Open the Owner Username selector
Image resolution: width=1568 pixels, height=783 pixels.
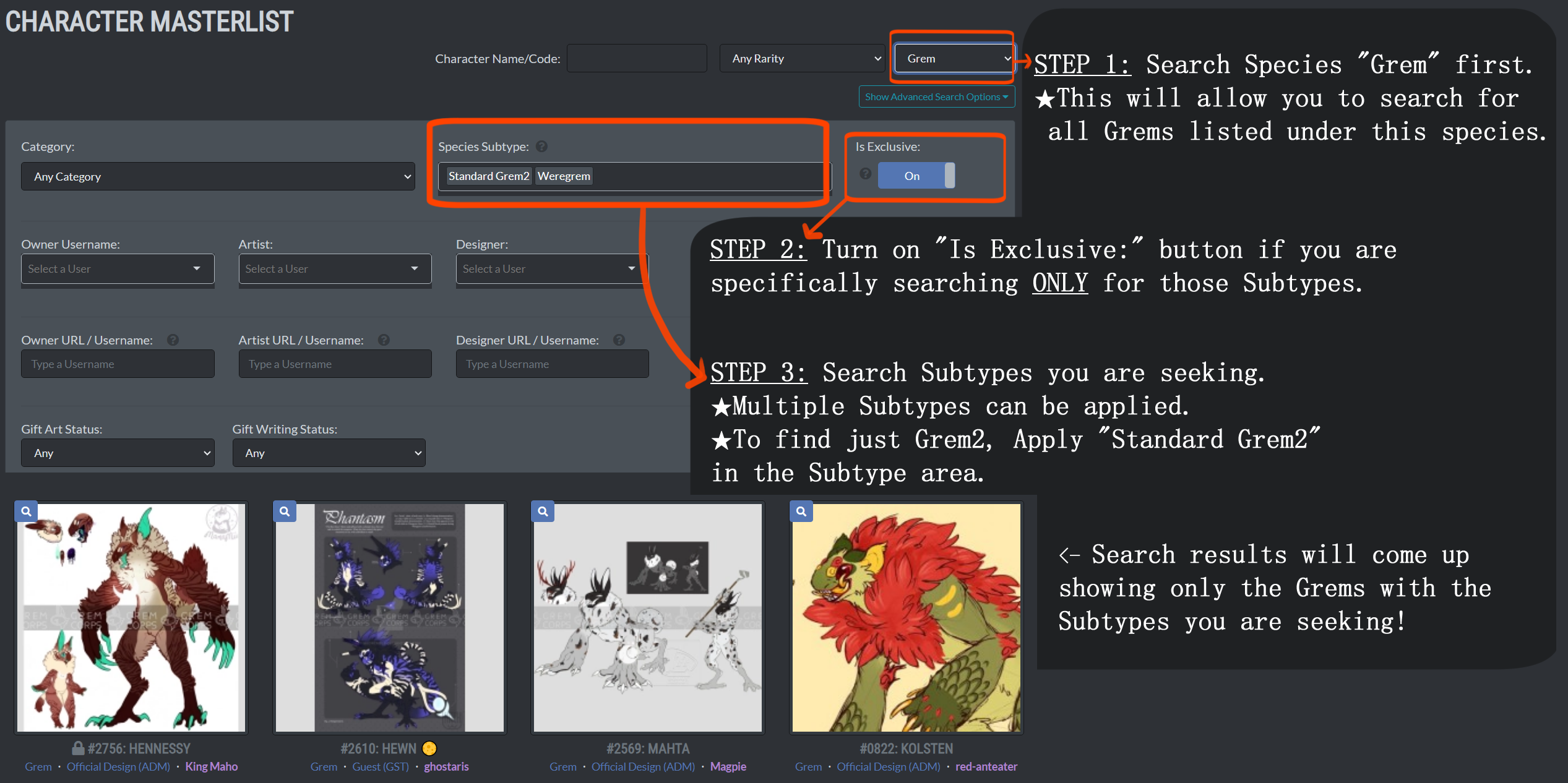point(112,269)
